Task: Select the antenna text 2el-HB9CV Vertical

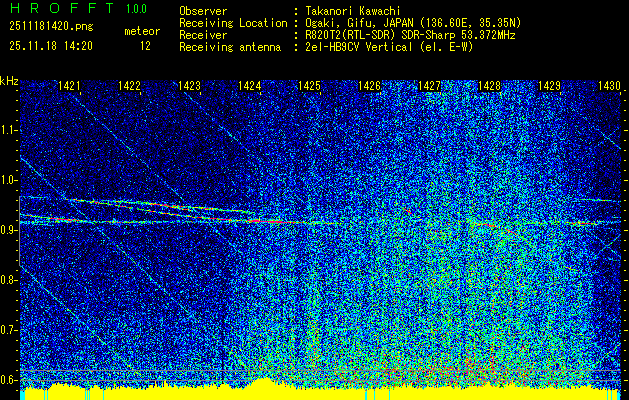Action: coord(359,47)
